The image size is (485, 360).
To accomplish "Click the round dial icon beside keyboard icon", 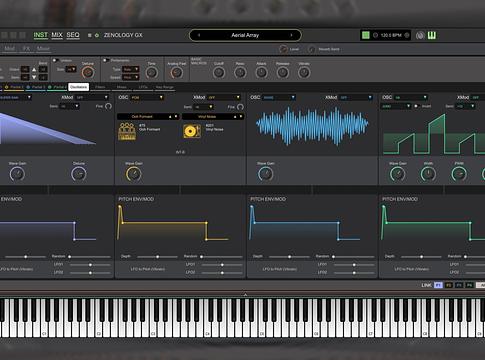I will [x=420, y=35].
